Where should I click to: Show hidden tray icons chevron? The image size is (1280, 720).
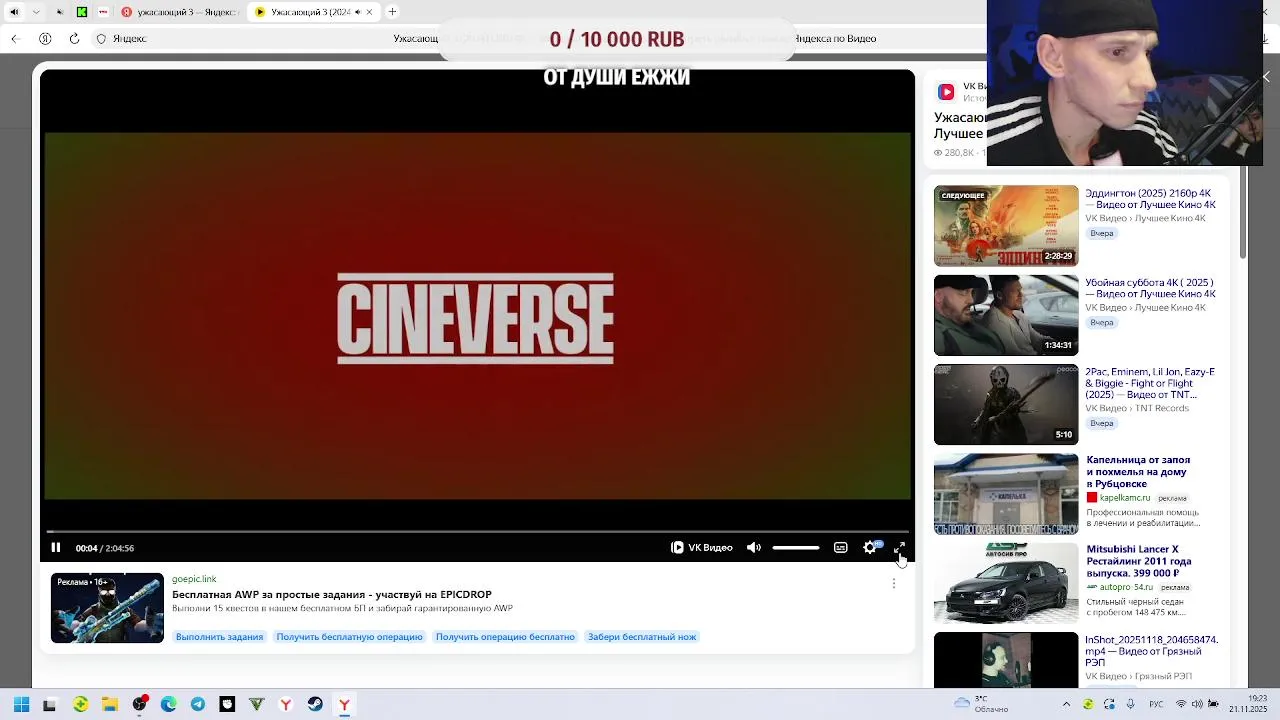click(x=1066, y=704)
